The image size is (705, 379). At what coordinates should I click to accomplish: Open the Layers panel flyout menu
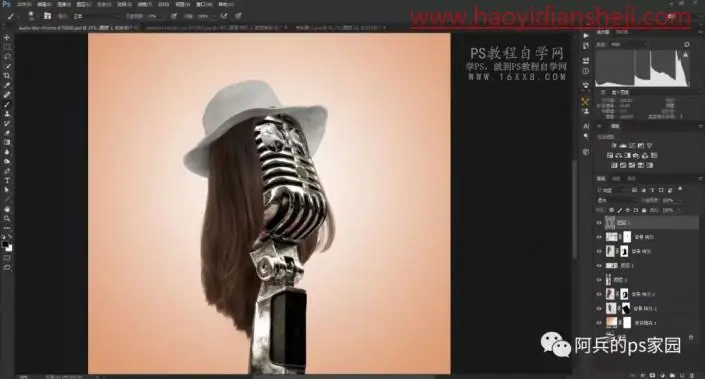pyautogui.click(x=701, y=178)
